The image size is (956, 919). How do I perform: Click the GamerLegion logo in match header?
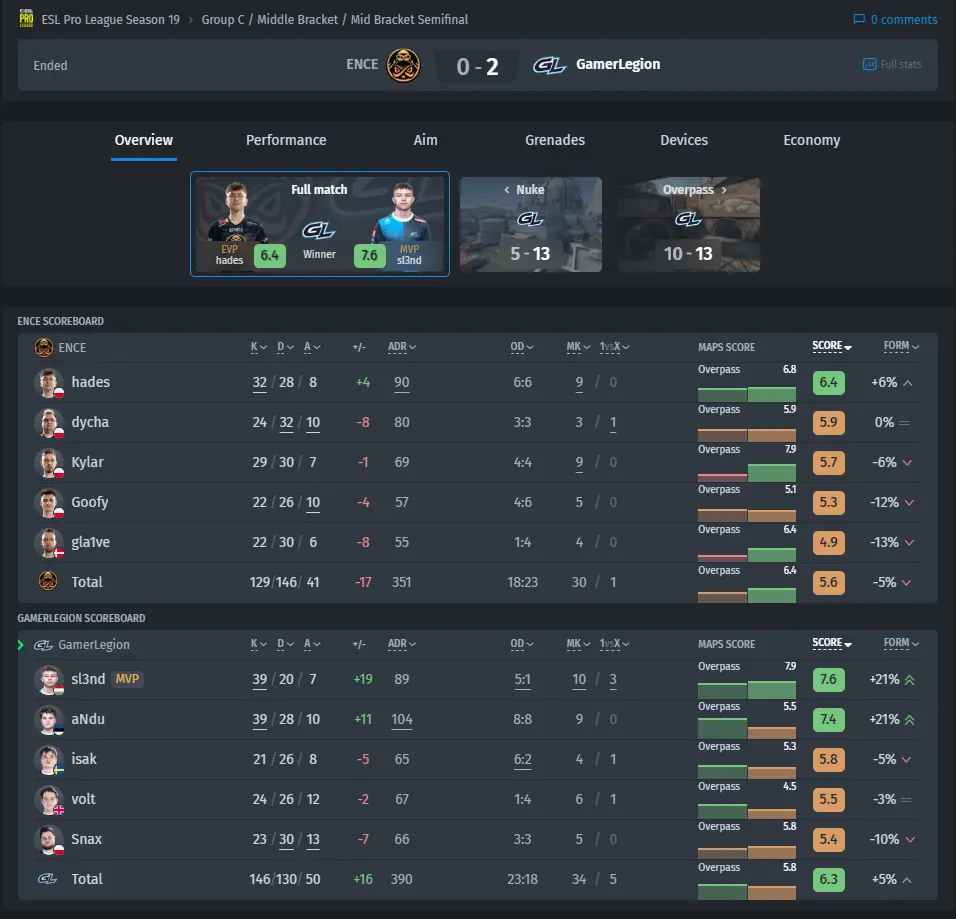pos(549,65)
